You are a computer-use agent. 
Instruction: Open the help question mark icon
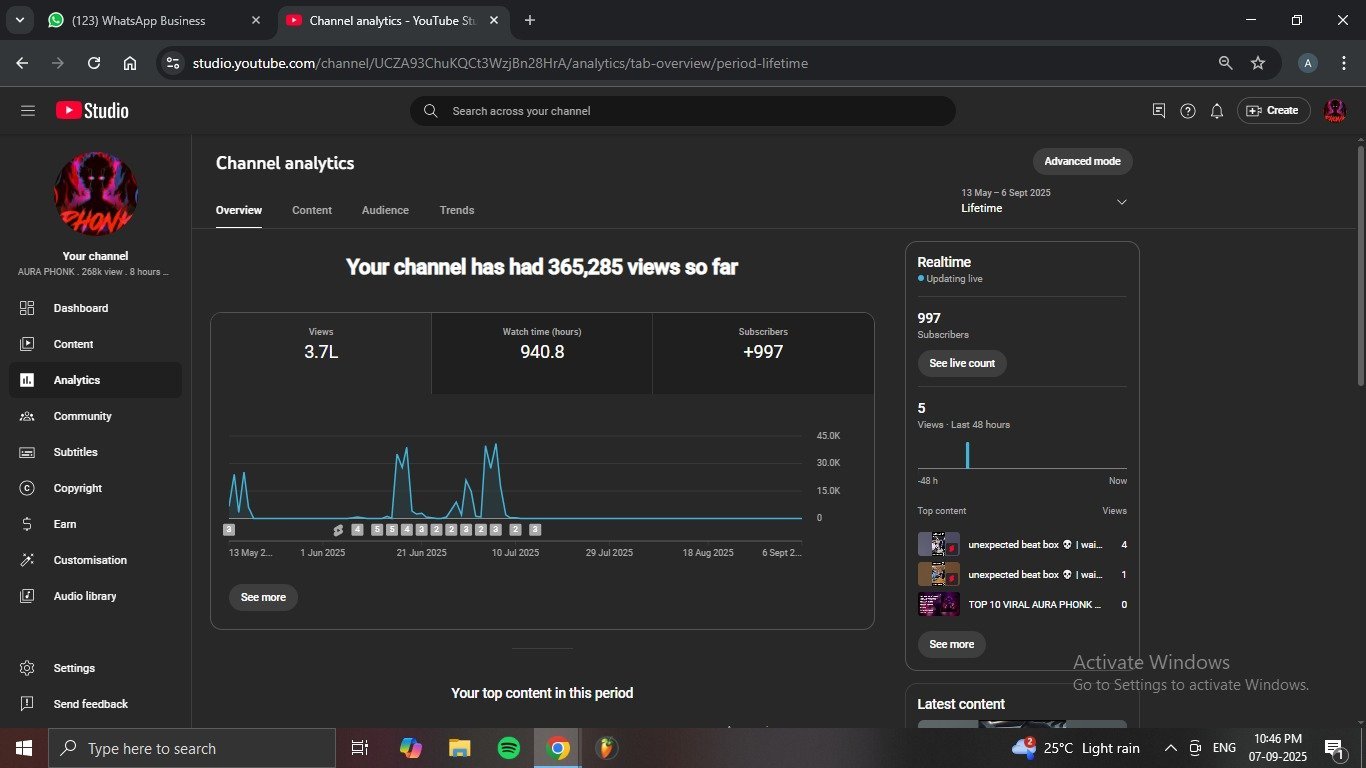pyautogui.click(x=1187, y=111)
